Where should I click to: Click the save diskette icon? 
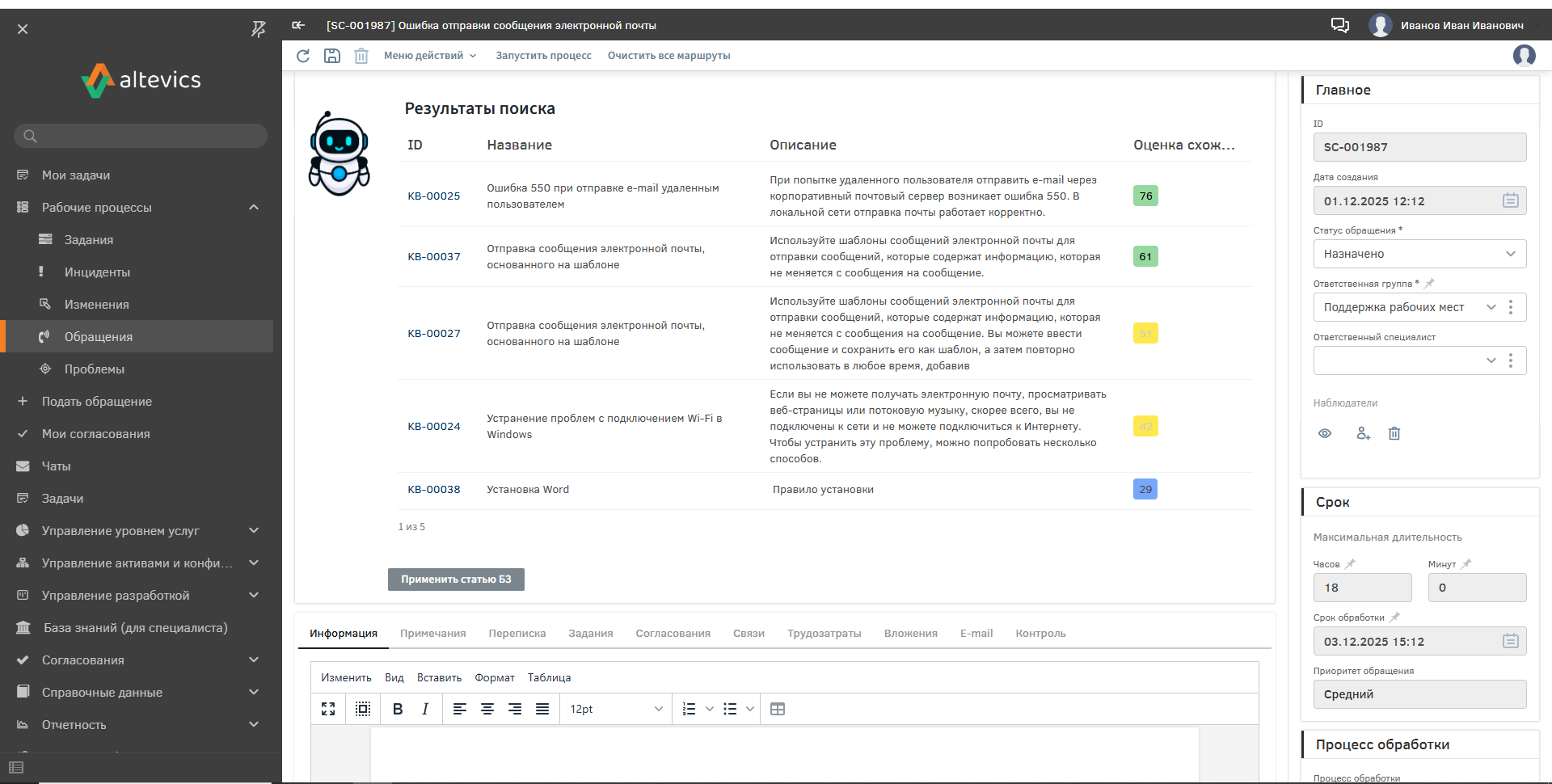pyautogui.click(x=332, y=56)
